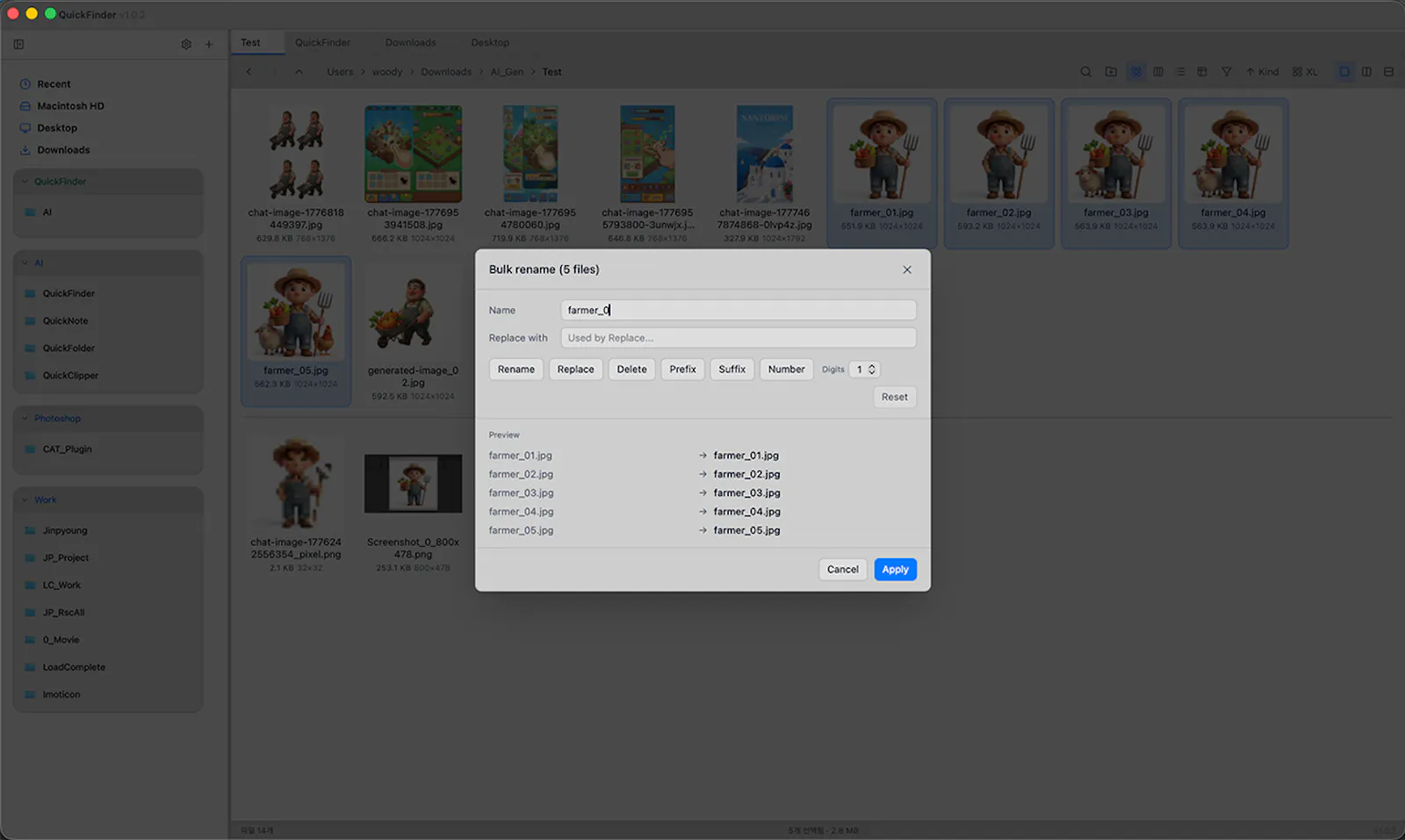Collapse the Work sidebar group
This screenshot has height=840, width=1405.
pos(25,500)
